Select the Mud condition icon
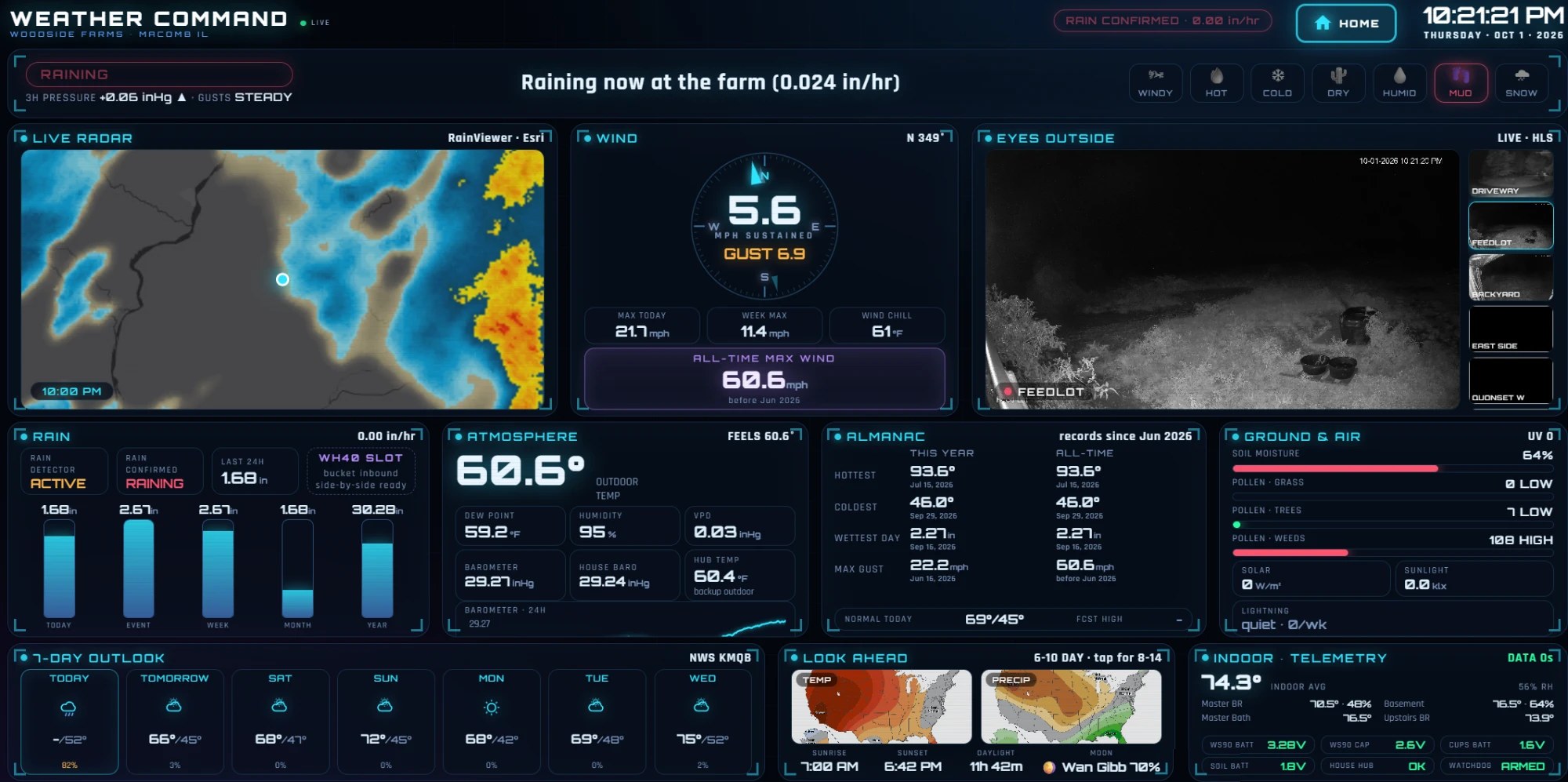The height and width of the screenshot is (782, 1568). 1461,82
